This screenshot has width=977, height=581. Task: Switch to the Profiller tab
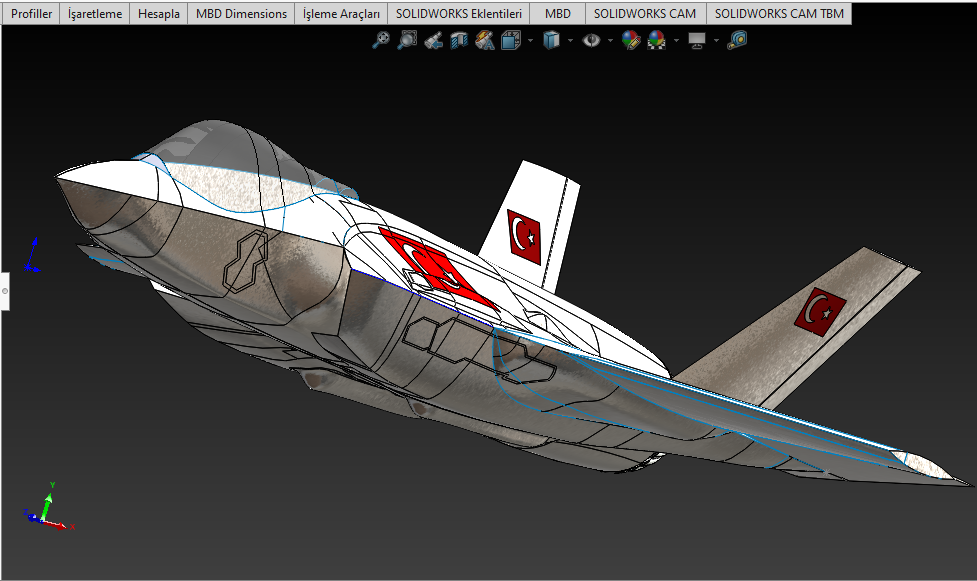(x=31, y=14)
